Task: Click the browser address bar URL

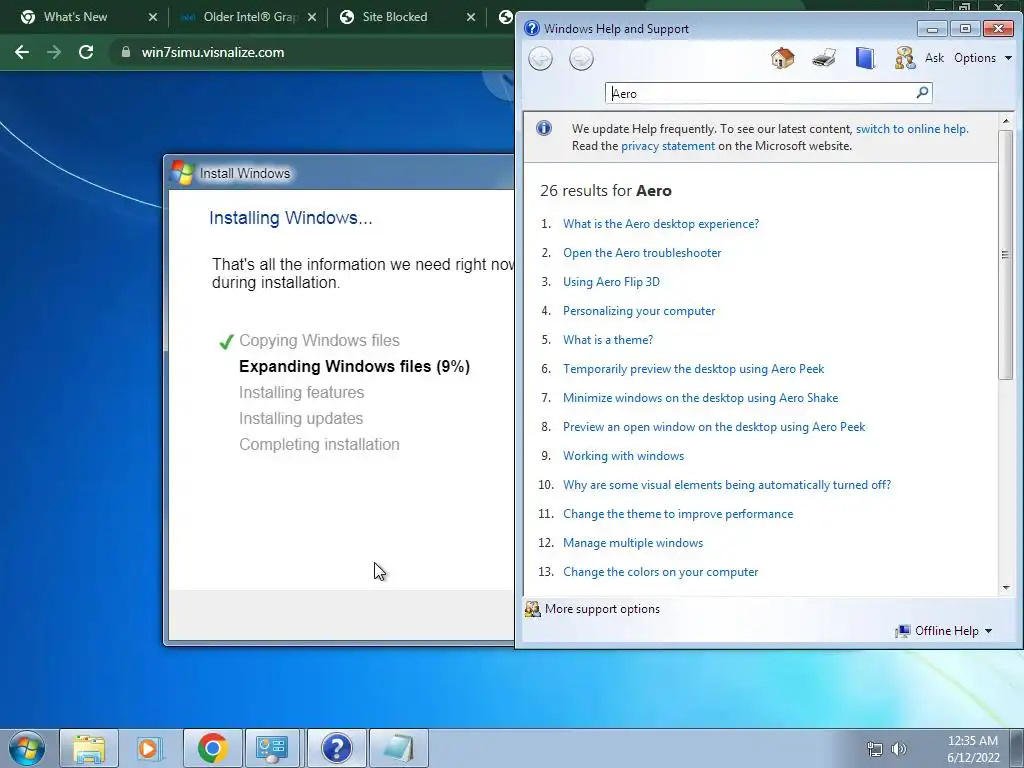Action: [x=213, y=52]
